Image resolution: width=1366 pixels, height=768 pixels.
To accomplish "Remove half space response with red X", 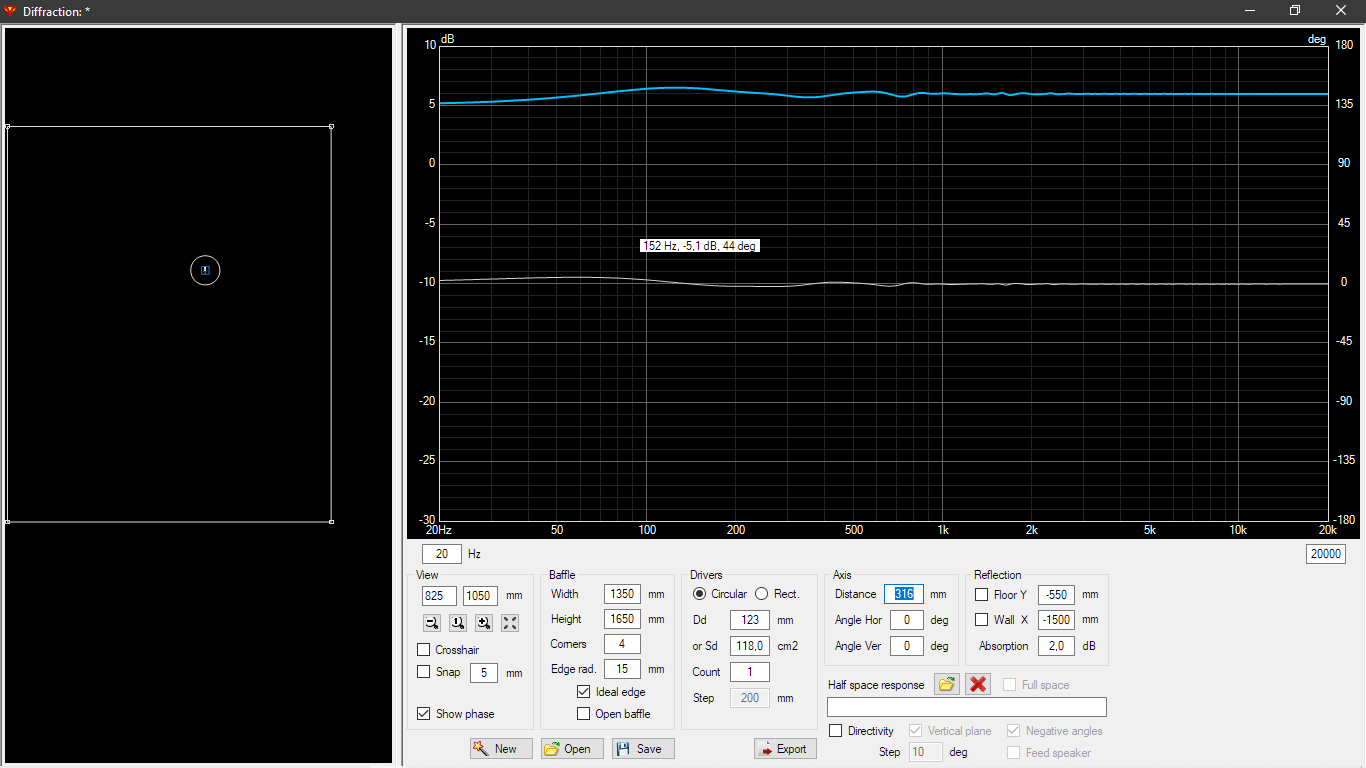I will [978, 684].
